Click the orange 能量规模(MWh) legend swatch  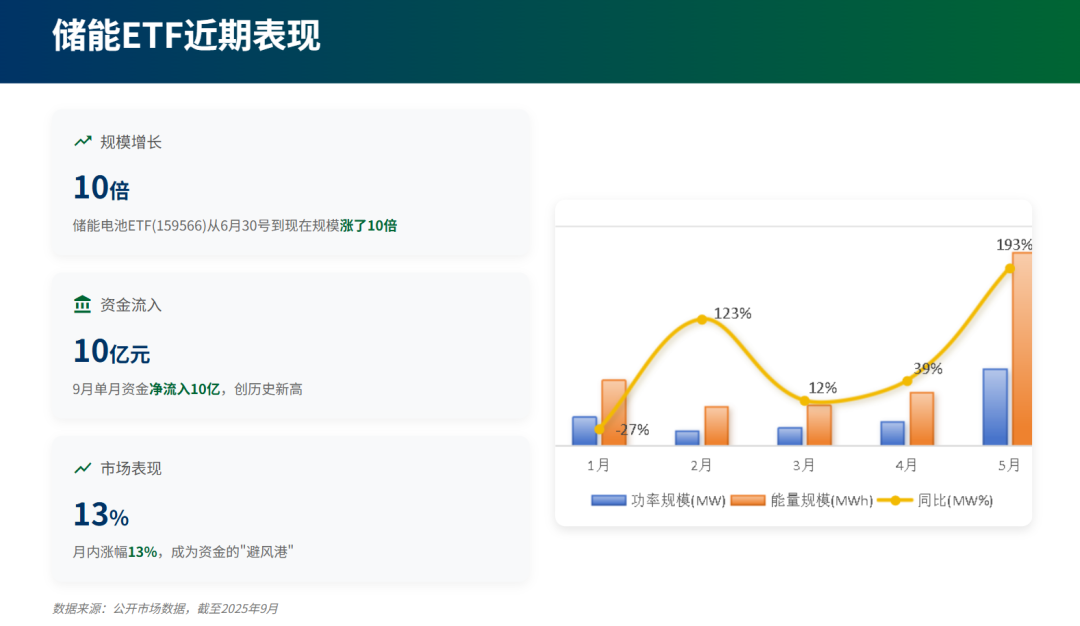[x=747, y=500]
